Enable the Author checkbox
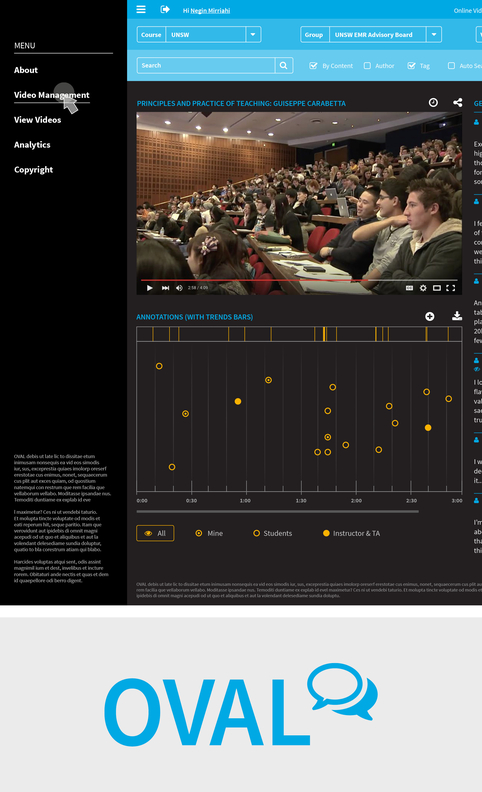 (367, 66)
